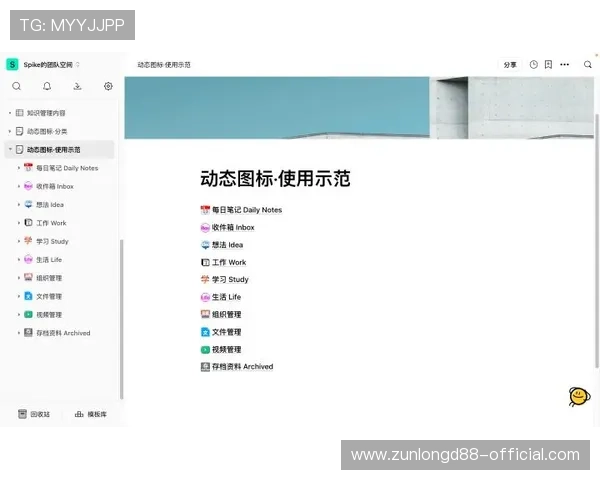Select 动态图标·使用示范 in sidebar tree
Viewport: 600px width, 480px height.
tap(59, 150)
